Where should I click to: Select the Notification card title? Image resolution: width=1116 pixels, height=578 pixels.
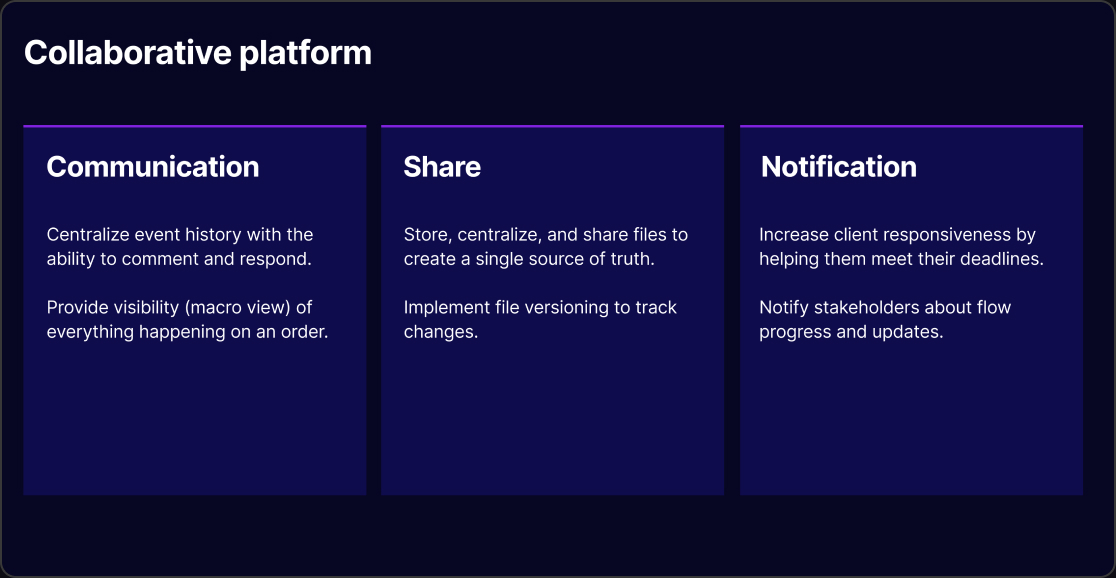(x=838, y=167)
